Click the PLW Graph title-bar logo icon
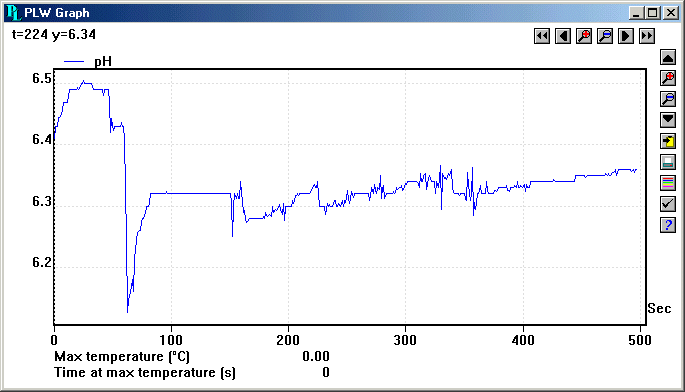Screen dimensions: 685x392 14,13
